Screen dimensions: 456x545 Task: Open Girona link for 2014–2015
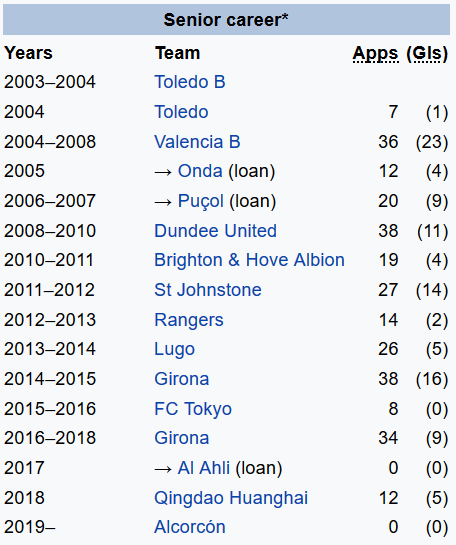[x=181, y=379]
